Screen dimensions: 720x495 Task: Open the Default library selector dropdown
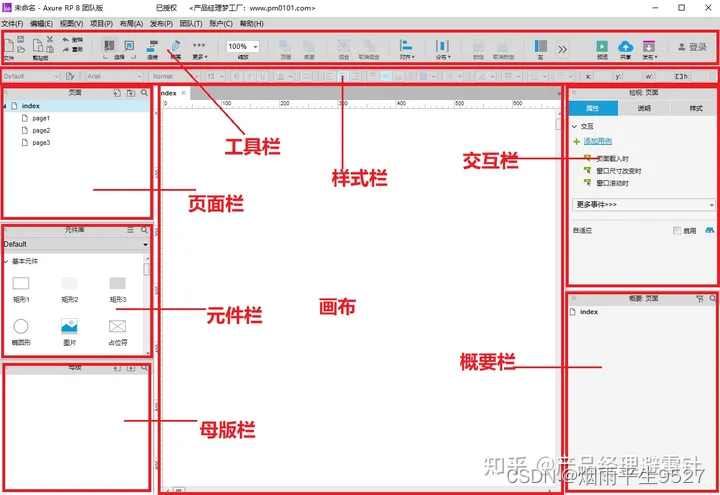point(76,244)
